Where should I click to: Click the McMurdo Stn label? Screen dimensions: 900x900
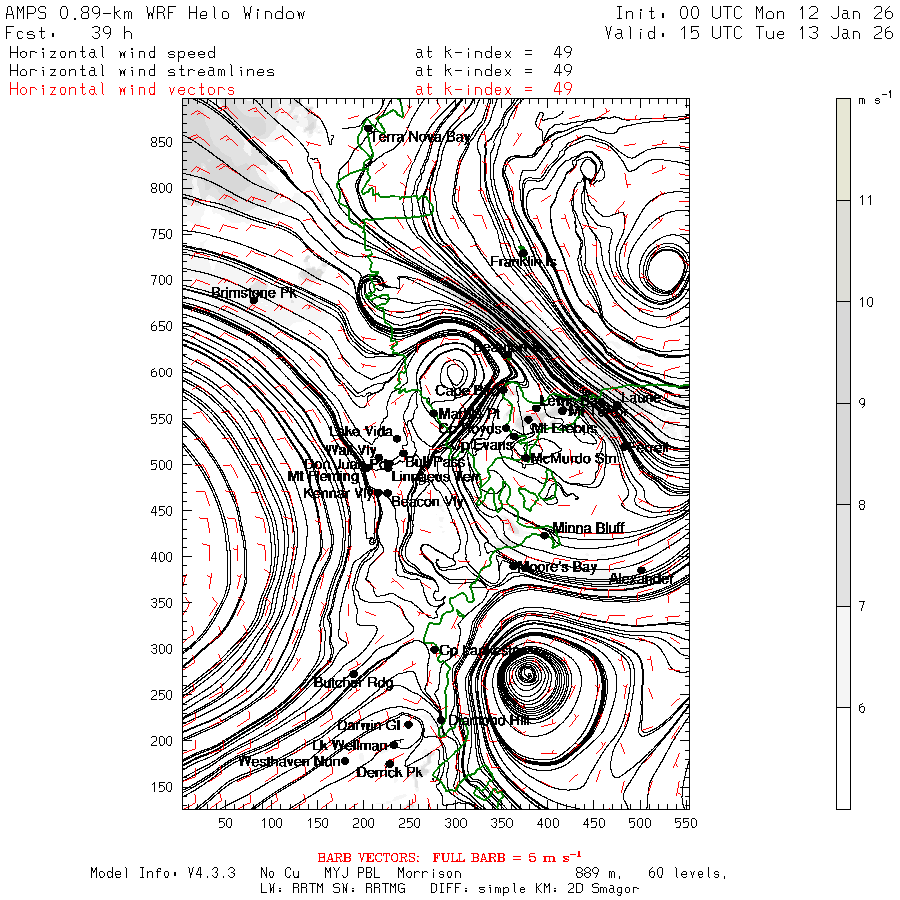coord(573,458)
